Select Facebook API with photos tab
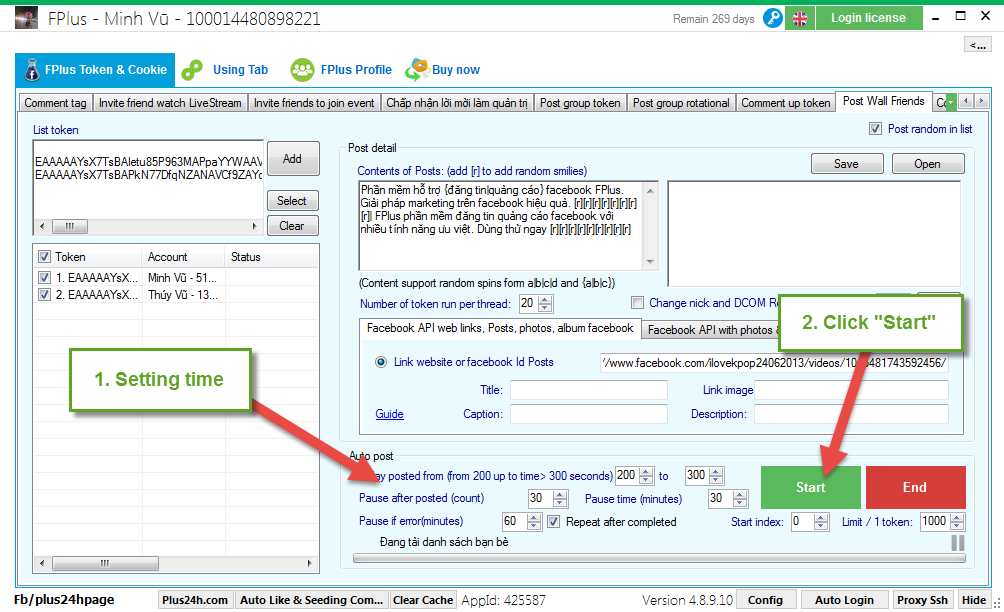The image size is (1004, 612). point(711,330)
